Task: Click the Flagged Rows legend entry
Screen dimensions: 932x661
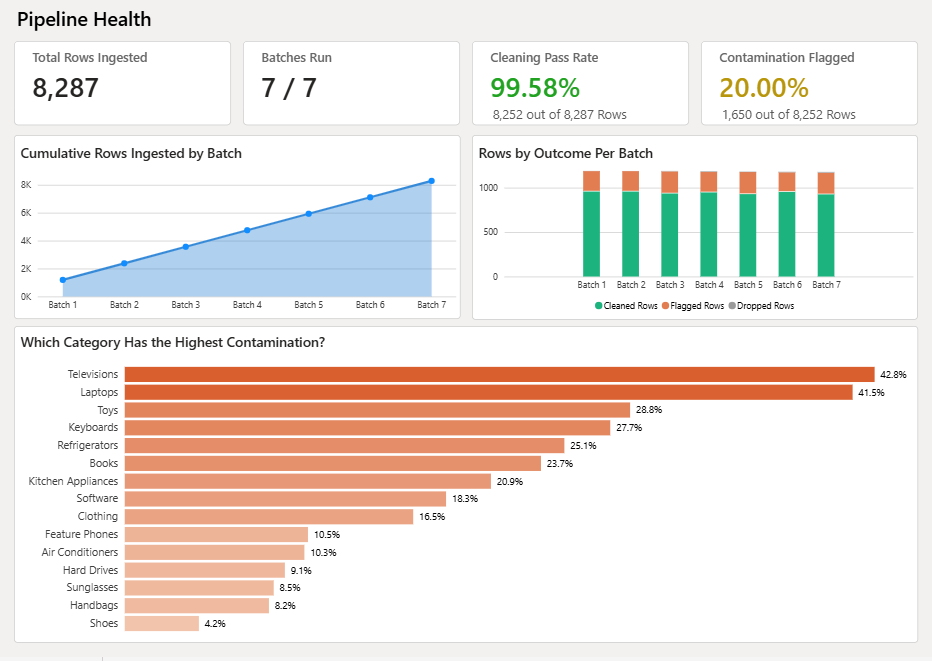Action: pyautogui.click(x=692, y=306)
